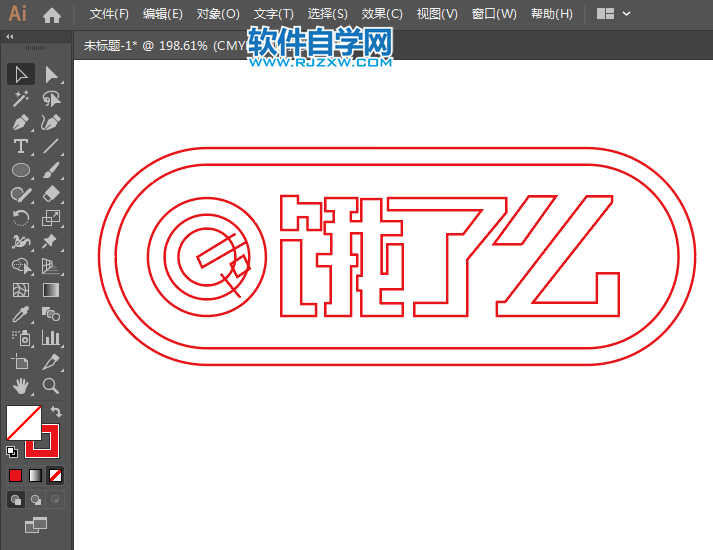
Task: Select the Zoom magnifier tool
Action: pyautogui.click(x=51, y=386)
